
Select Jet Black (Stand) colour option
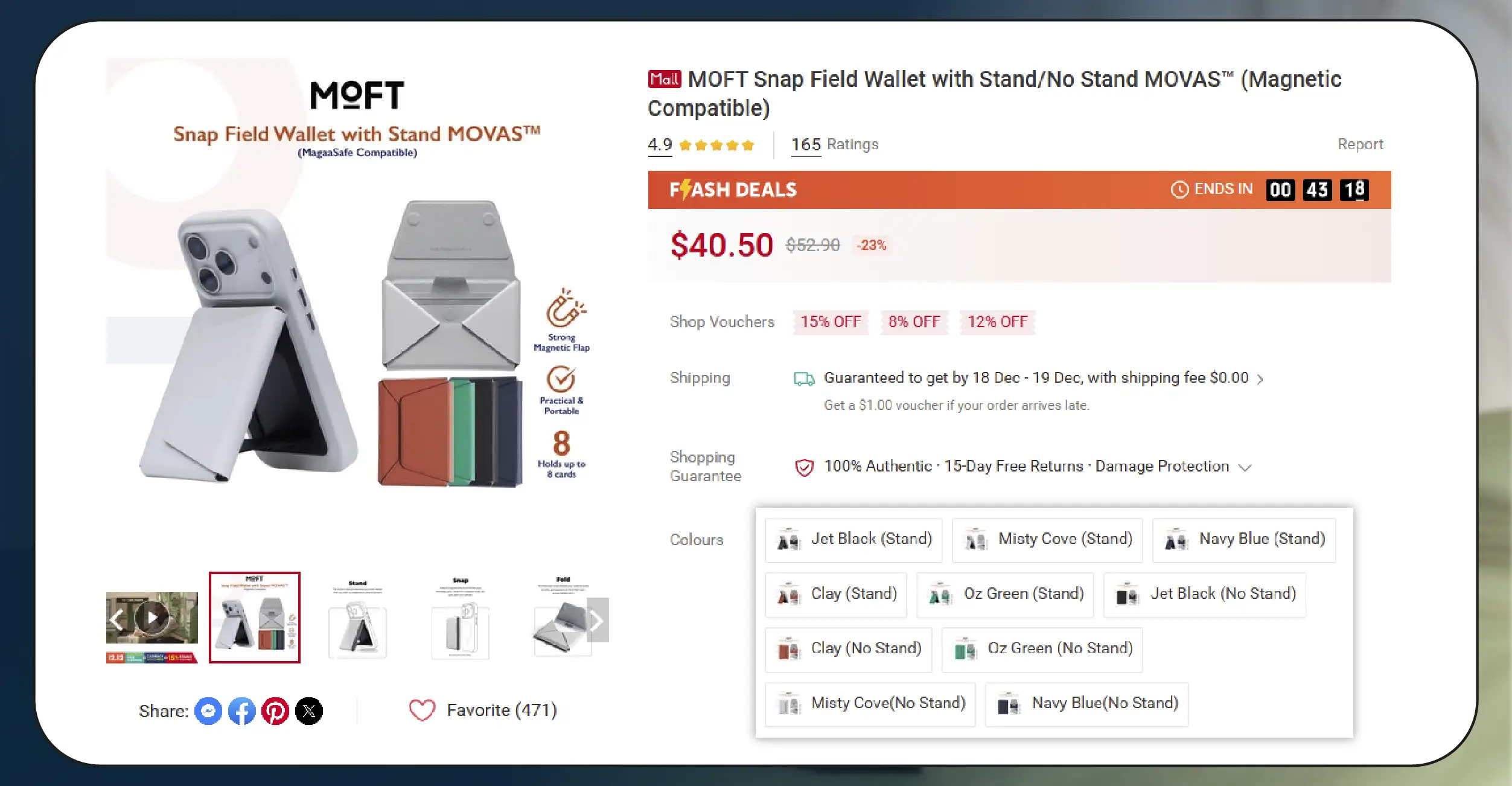tap(853, 540)
